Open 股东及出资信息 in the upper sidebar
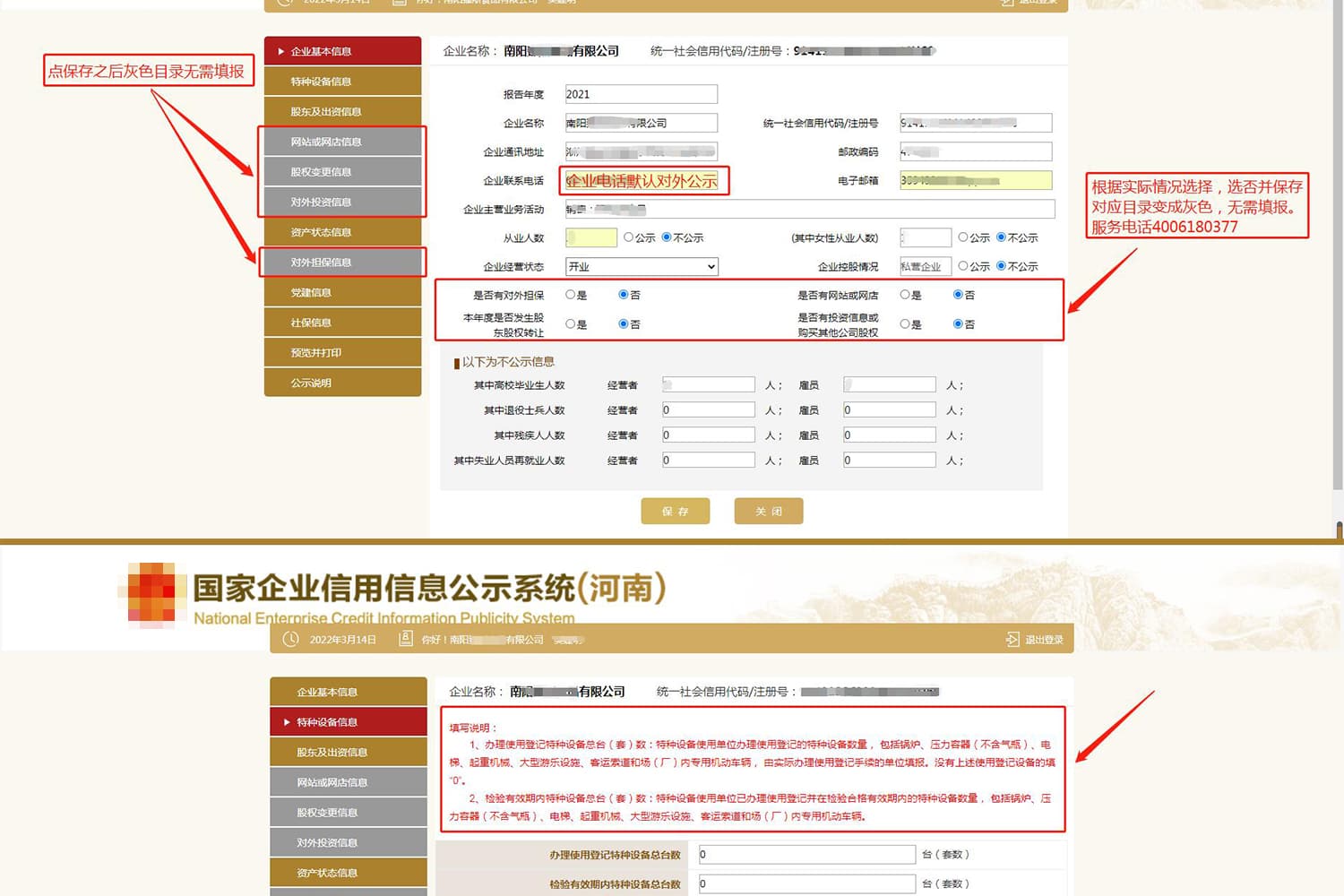The width and height of the screenshot is (1344, 896). [343, 111]
